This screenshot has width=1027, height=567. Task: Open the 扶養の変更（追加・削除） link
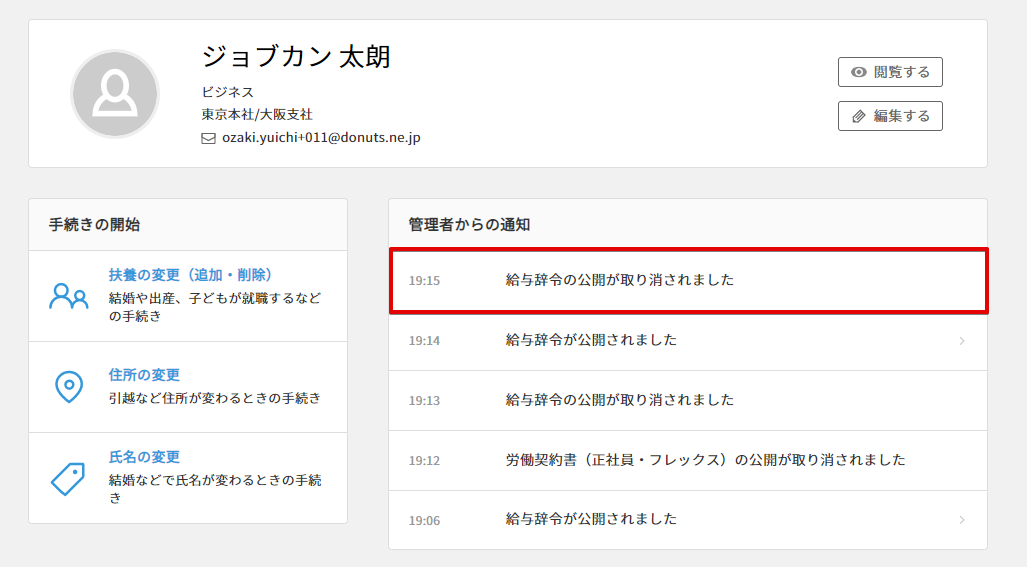pos(191,275)
